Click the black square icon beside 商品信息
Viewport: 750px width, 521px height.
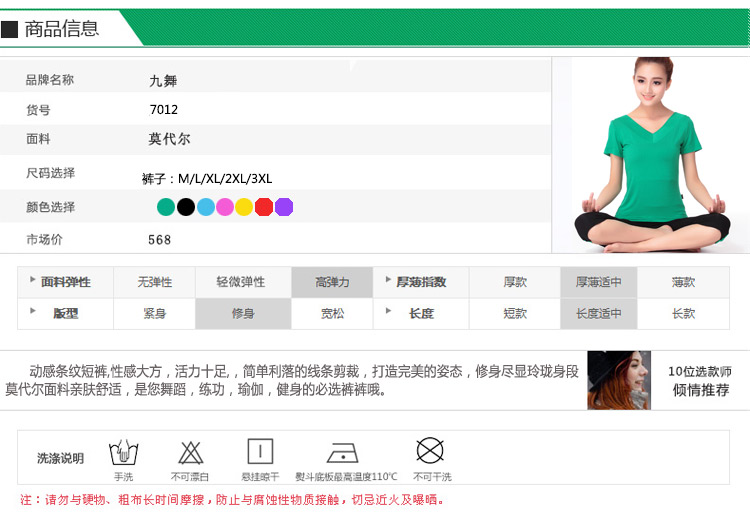pos(10,29)
